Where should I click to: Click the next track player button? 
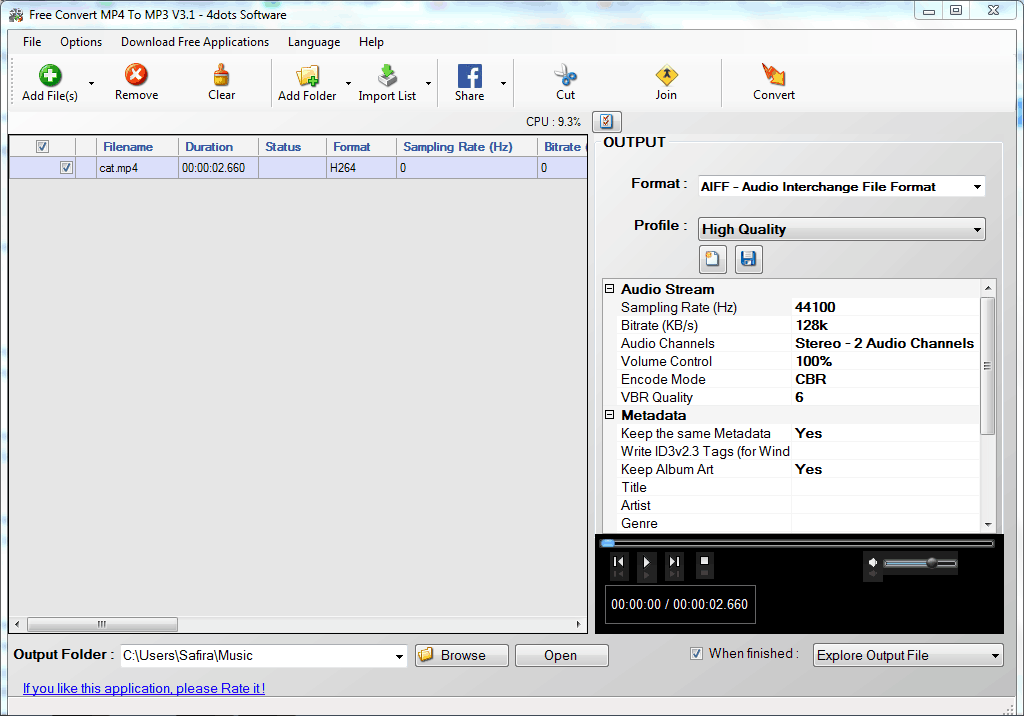coord(675,562)
